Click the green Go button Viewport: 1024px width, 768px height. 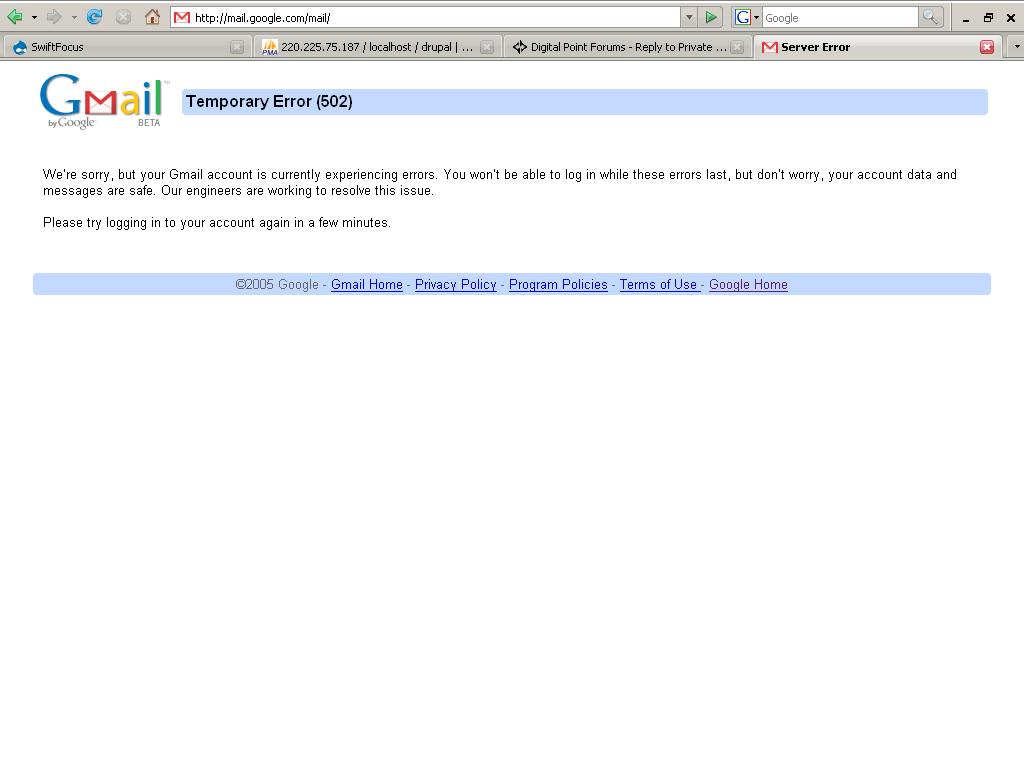[x=711, y=18]
